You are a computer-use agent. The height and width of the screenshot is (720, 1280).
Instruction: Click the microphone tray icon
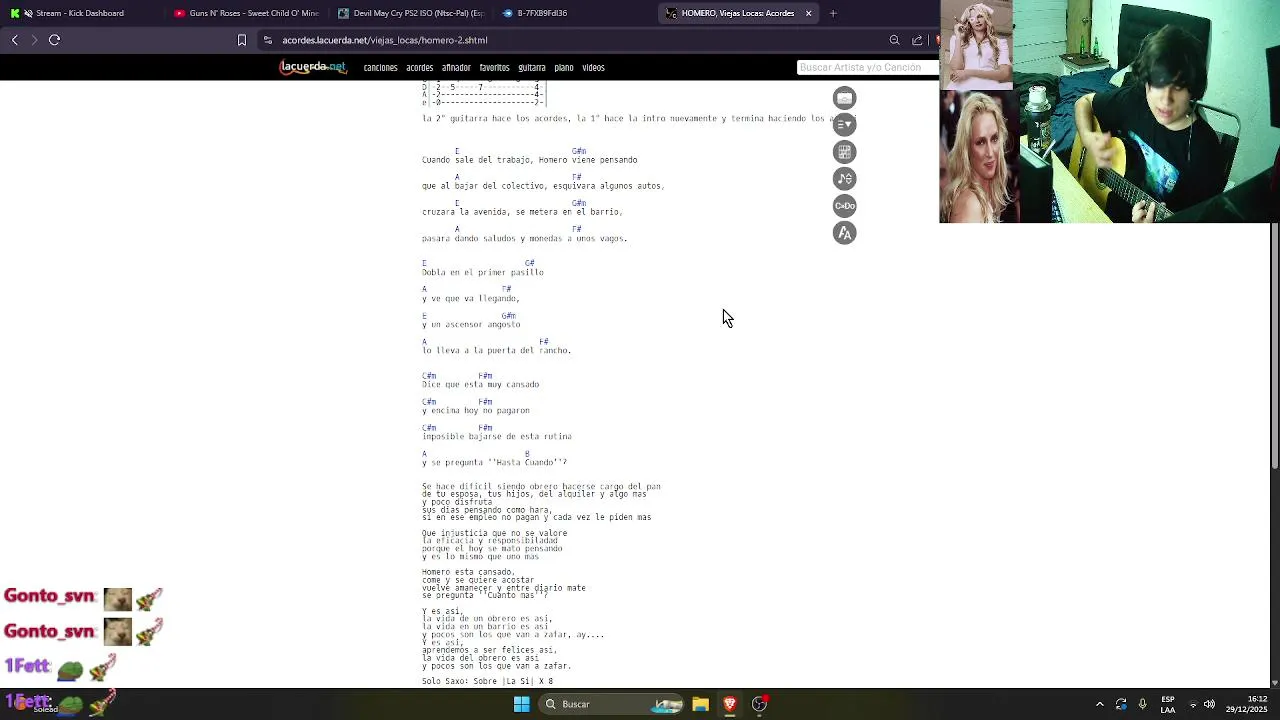[x=1142, y=704]
